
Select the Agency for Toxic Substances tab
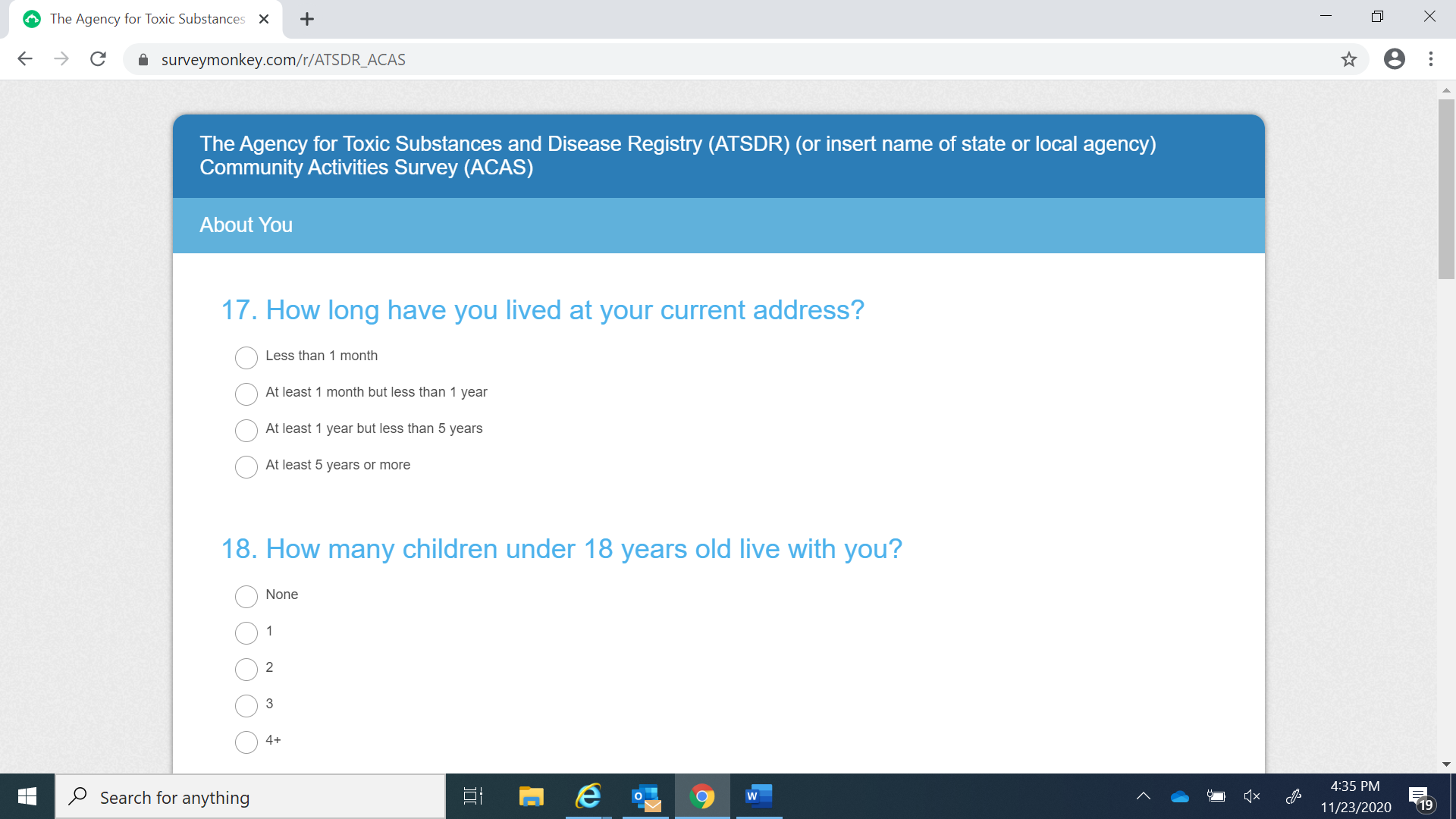coord(147,19)
